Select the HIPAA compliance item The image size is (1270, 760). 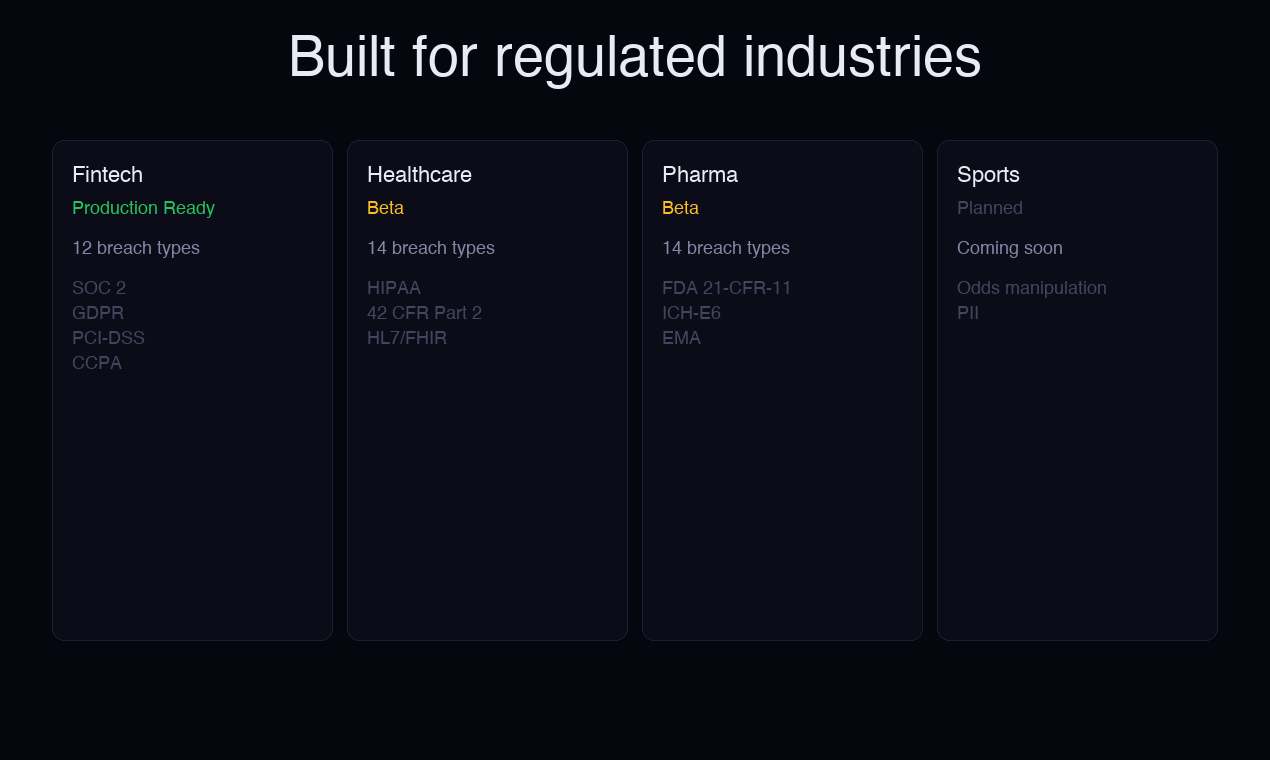(x=394, y=288)
